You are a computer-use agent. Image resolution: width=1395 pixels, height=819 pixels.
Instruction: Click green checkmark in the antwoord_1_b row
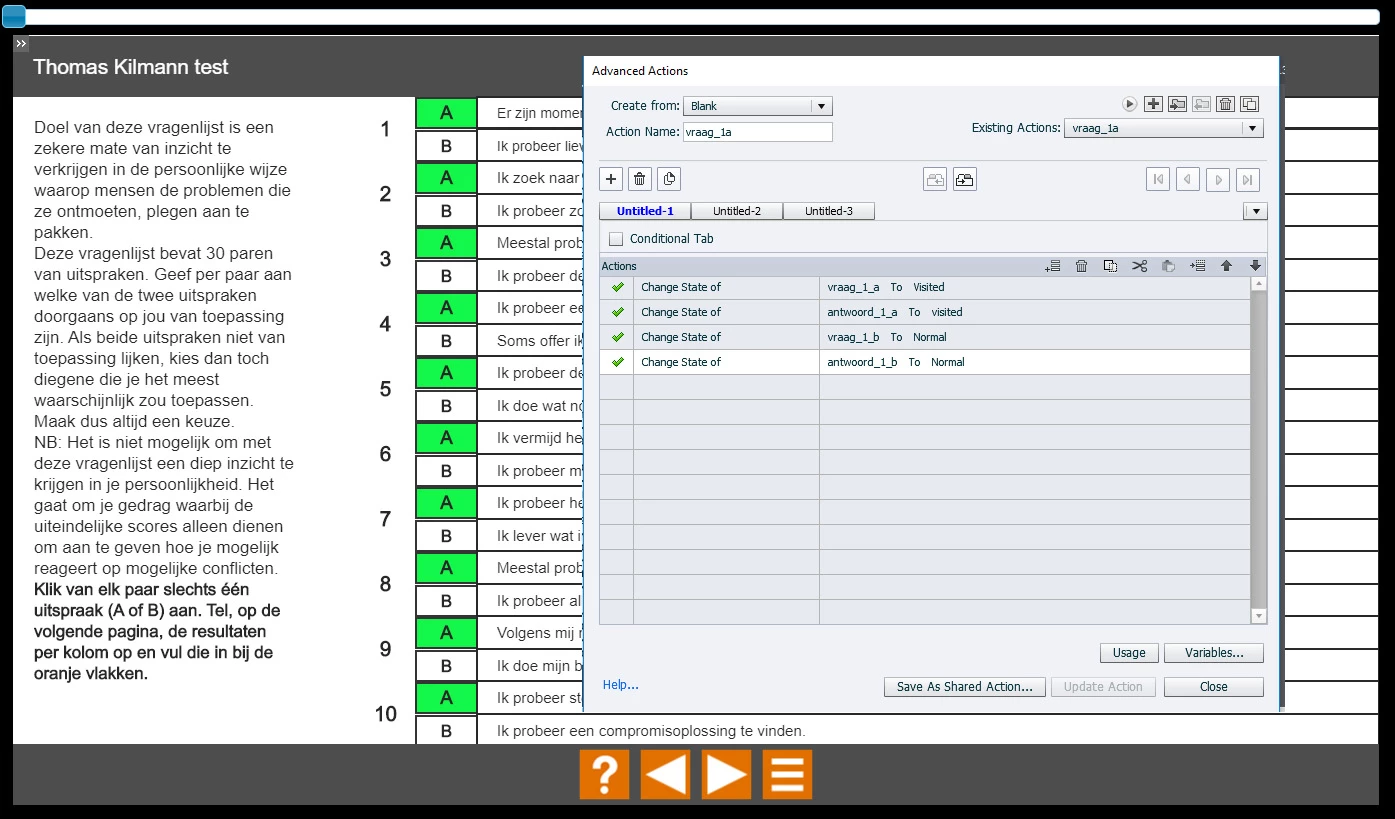(617, 362)
